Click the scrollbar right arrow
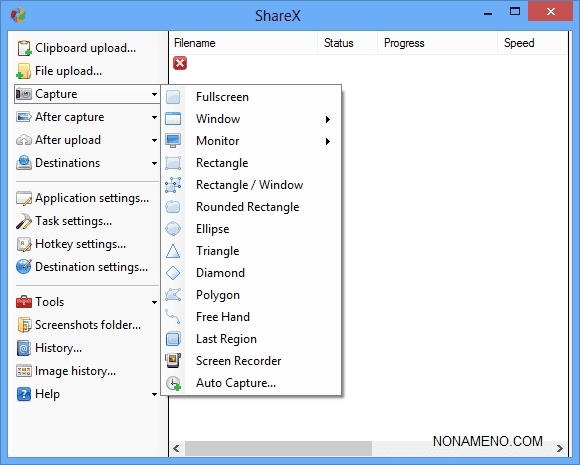The image size is (580, 465). (x=560, y=448)
